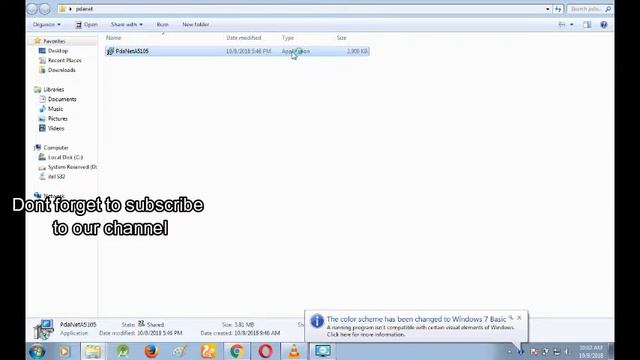Open the Pictures library

(58, 119)
